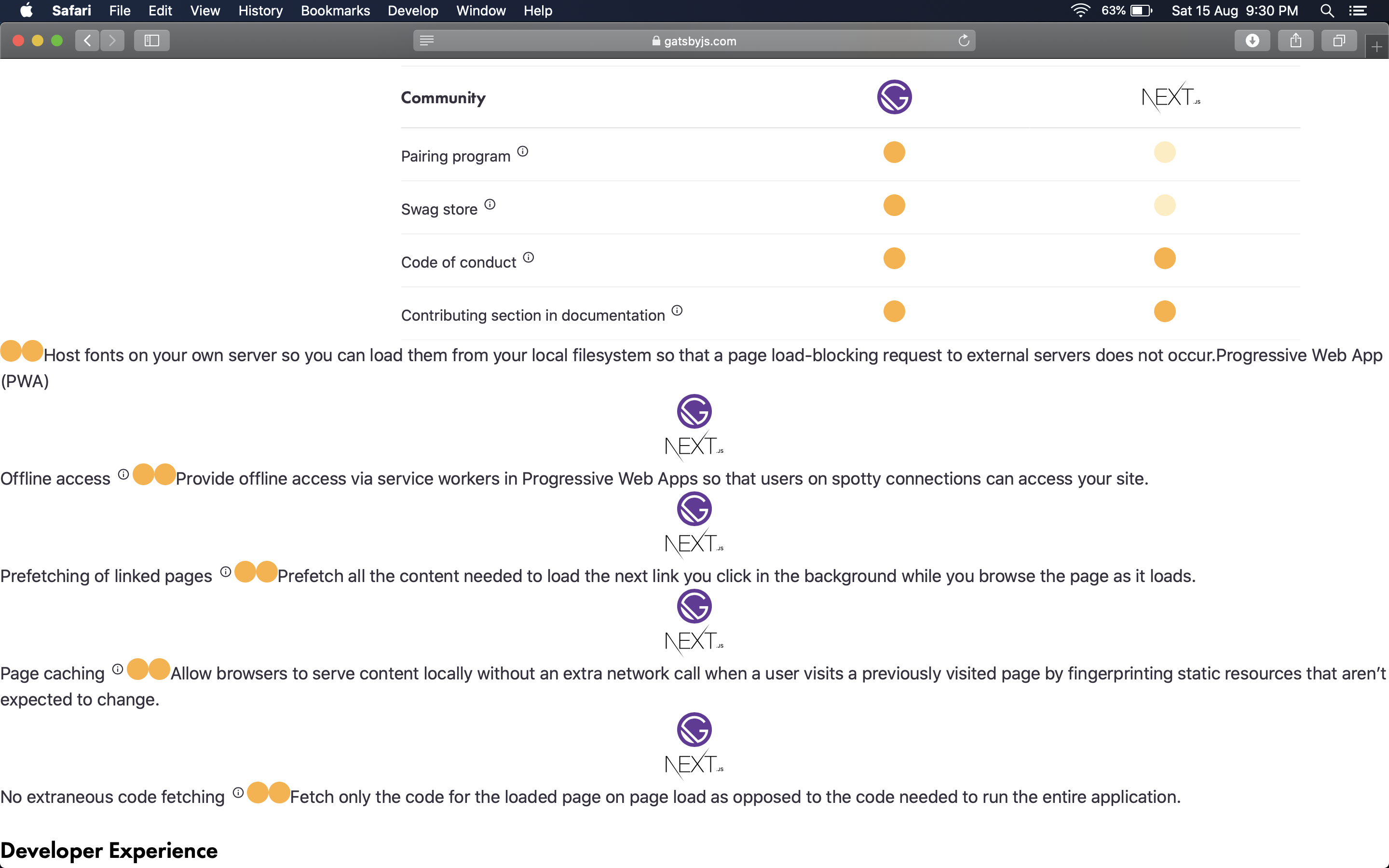
Task: Click the info icon beside Contributing section in documentation
Action: pos(677,311)
